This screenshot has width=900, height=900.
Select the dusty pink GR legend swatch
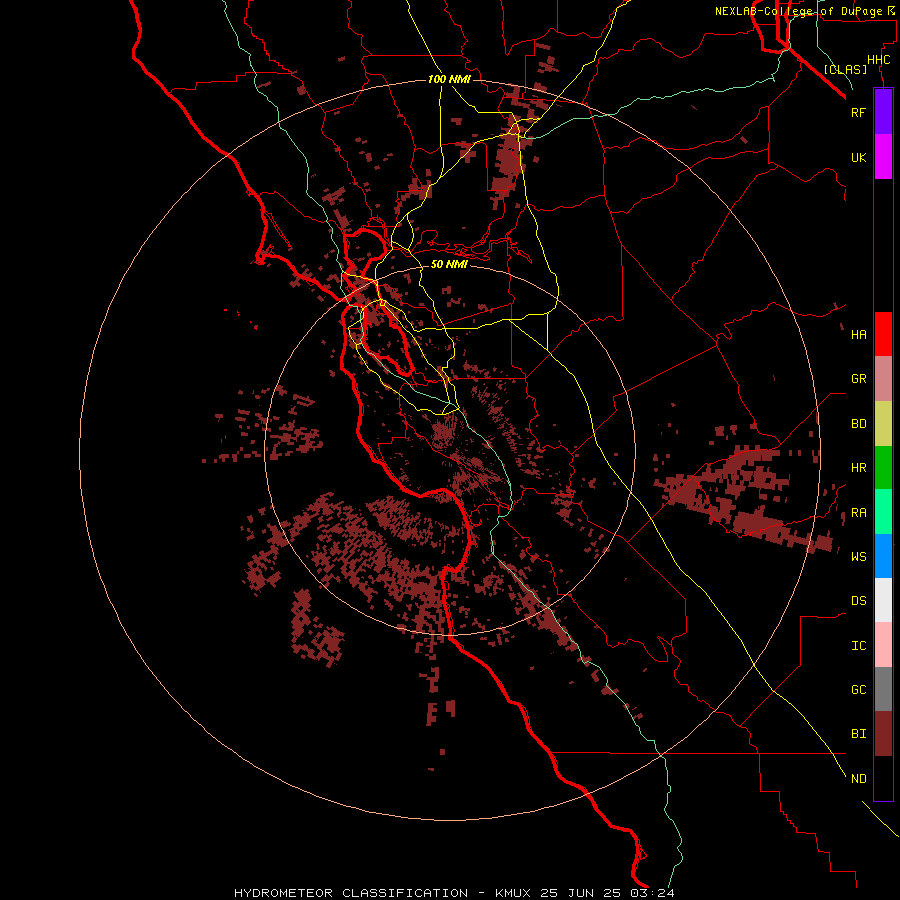(883, 379)
